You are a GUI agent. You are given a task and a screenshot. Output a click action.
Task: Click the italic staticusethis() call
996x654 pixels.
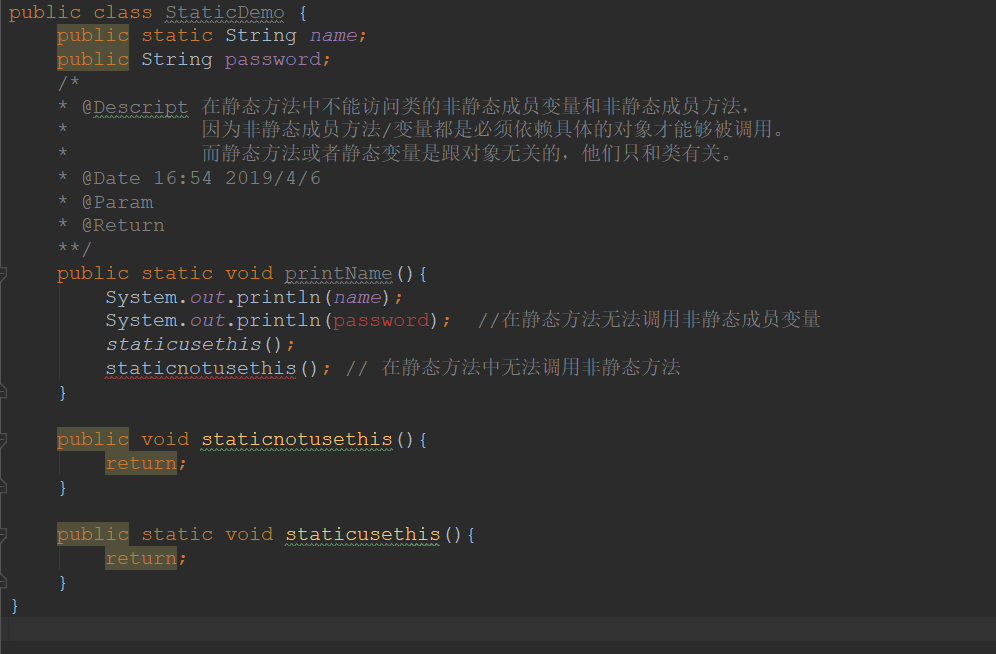pyautogui.click(x=193, y=345)
